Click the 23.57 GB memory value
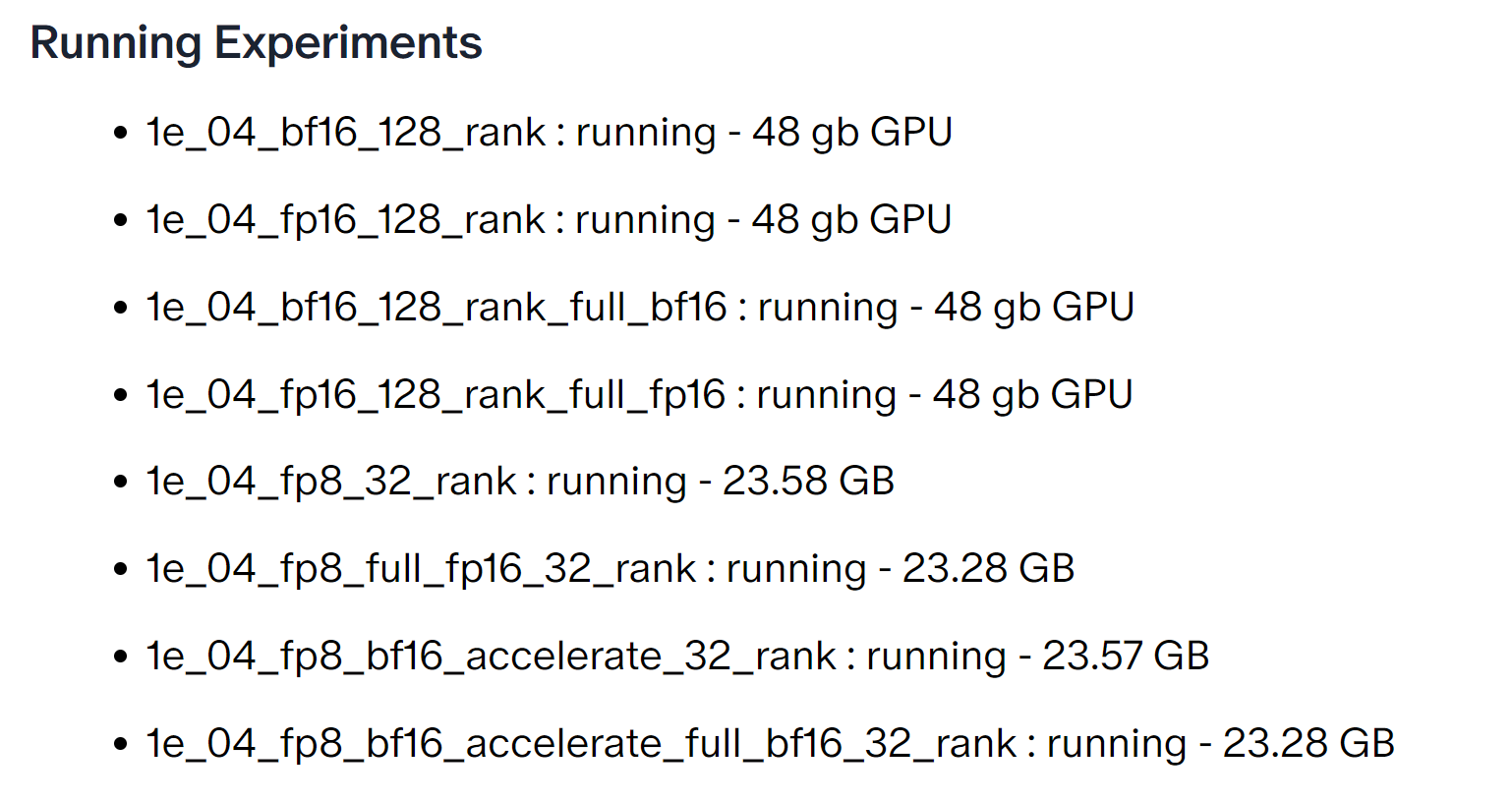Screen dimensions: 1512x801 tap(1126, 657)
